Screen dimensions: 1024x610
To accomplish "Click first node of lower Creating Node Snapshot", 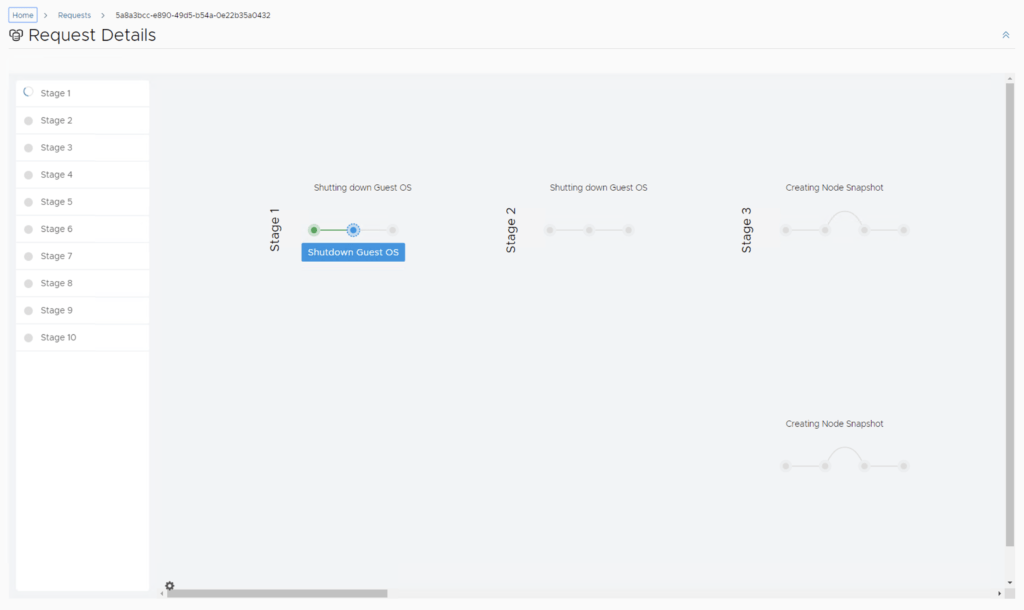I will 786,466.
